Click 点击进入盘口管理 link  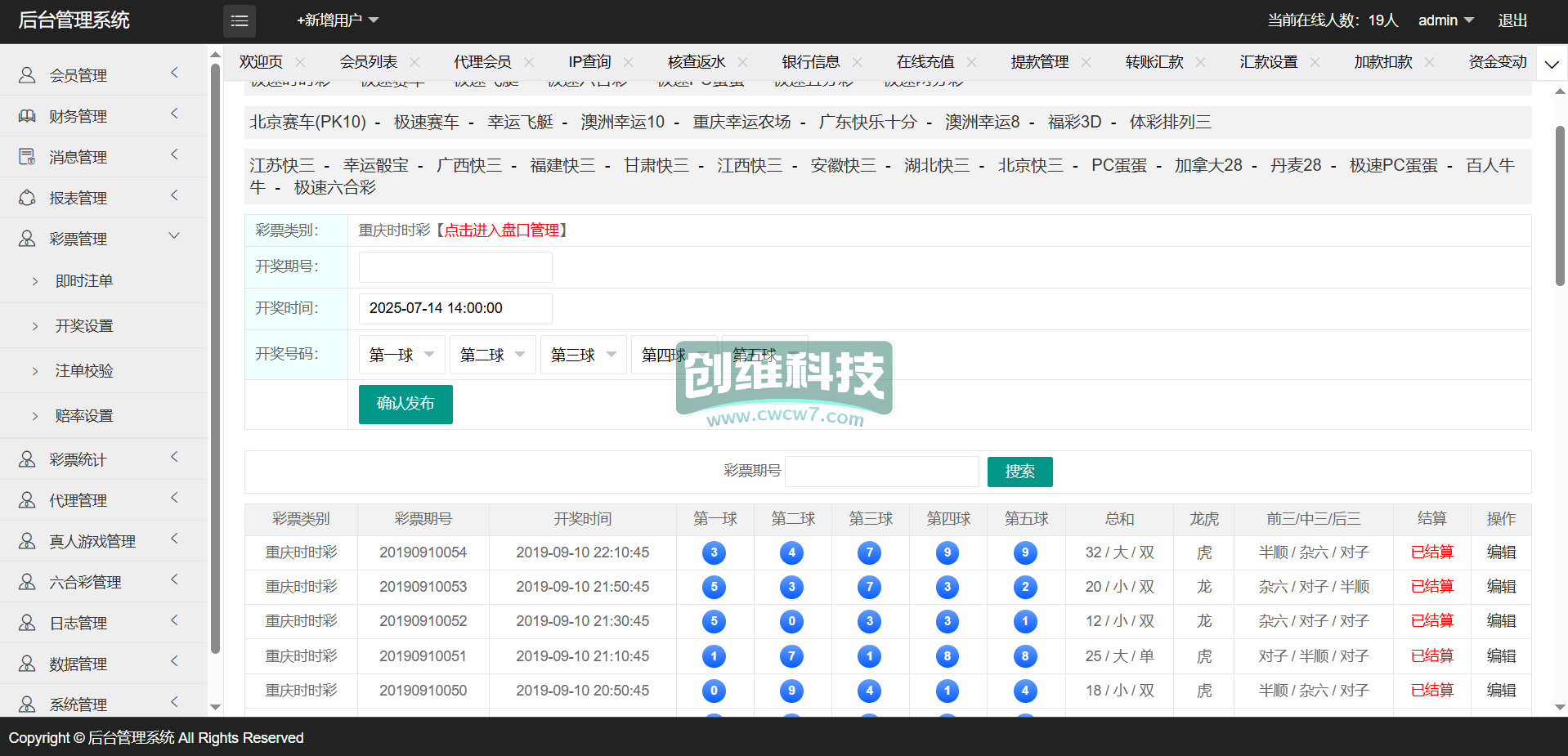(x=501, y=230)
